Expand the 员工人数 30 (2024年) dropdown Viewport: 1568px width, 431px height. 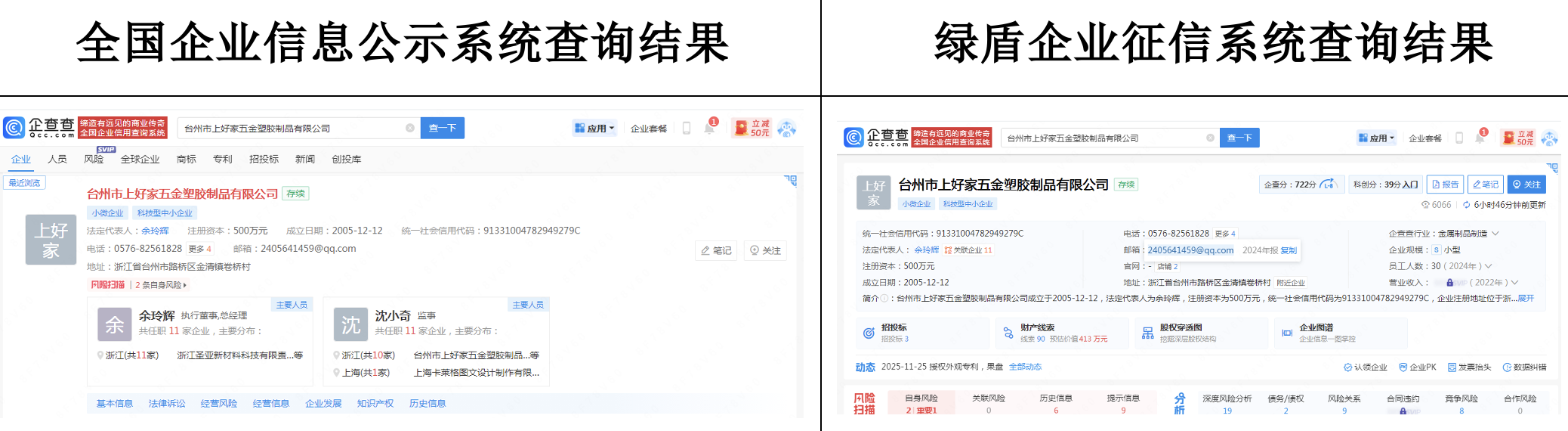coord(1488,266)
